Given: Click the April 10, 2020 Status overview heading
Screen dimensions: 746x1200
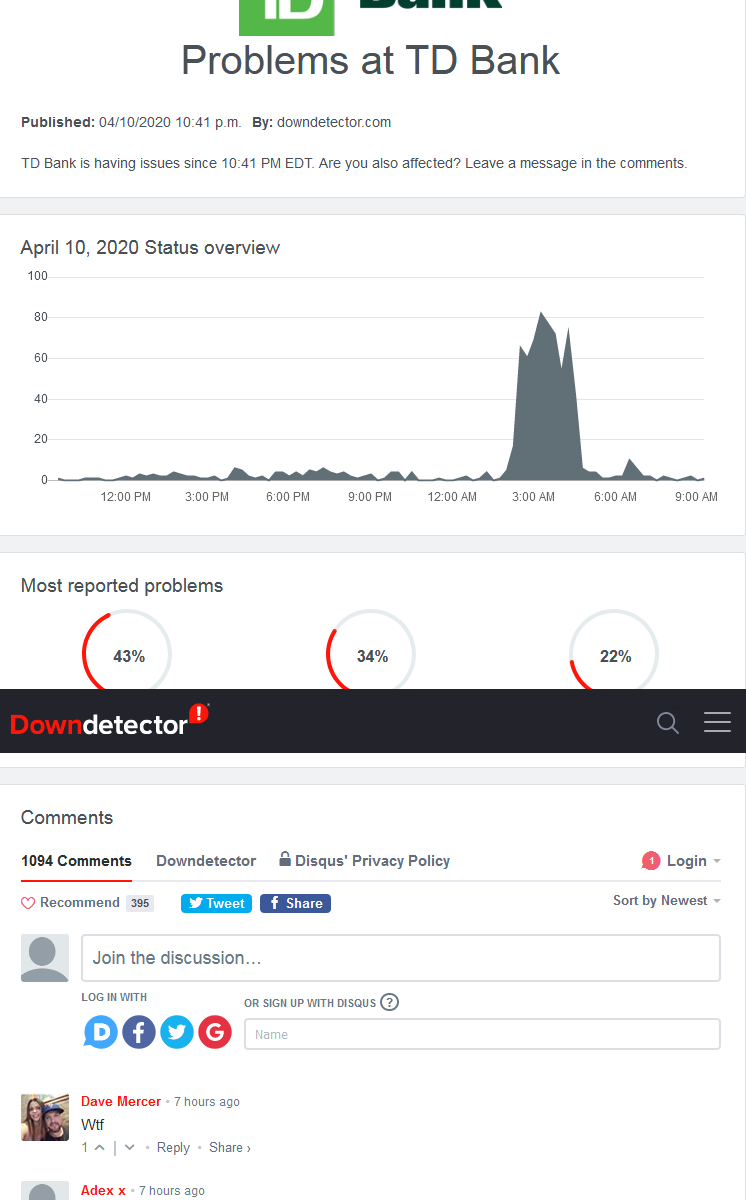Looking at the screenshot, I should tap(150, 247).
